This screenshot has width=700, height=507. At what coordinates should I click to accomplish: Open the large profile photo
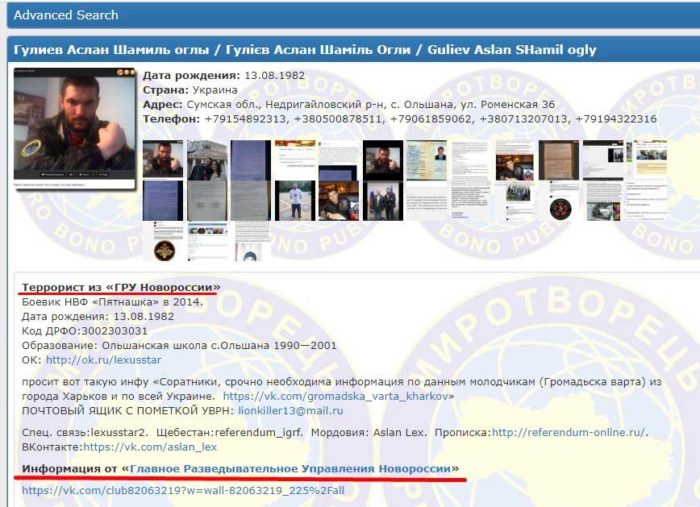pyautogui.click(x=75, y=129)
